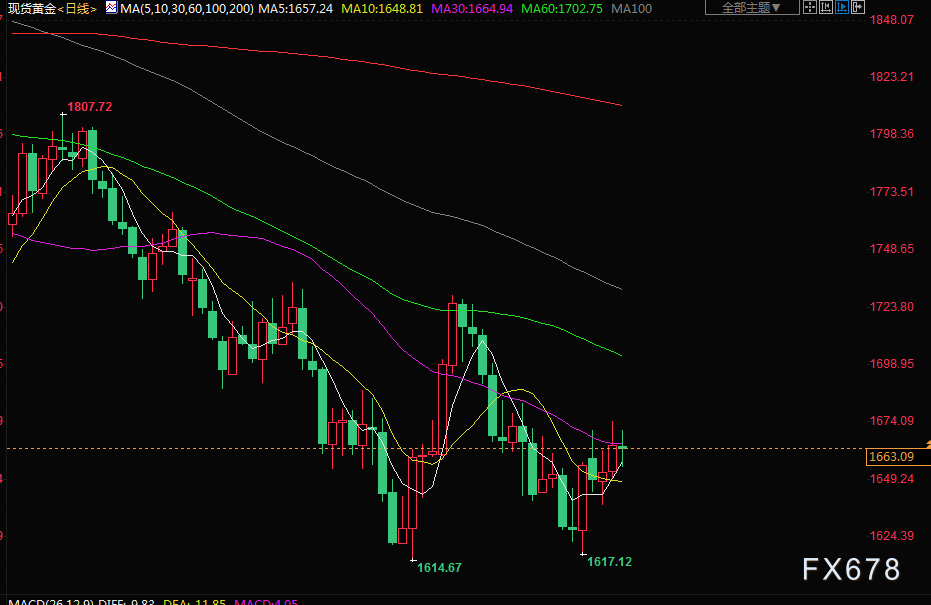Select the yellow MA10:1648.81 legend label
931x605 pixels.
383,8
